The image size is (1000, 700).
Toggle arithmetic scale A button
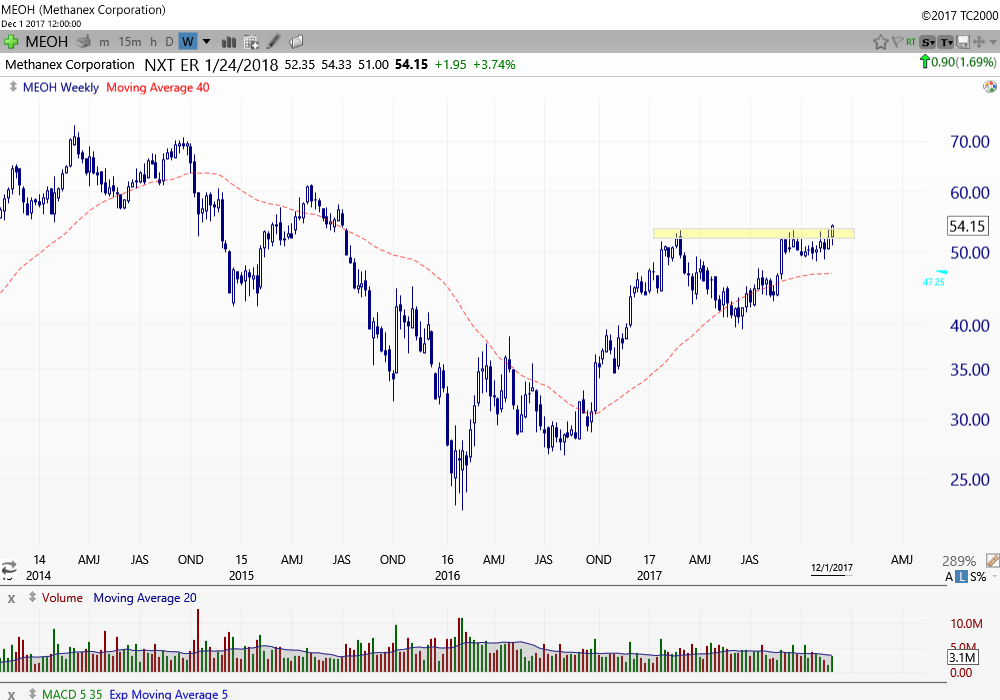949,577
